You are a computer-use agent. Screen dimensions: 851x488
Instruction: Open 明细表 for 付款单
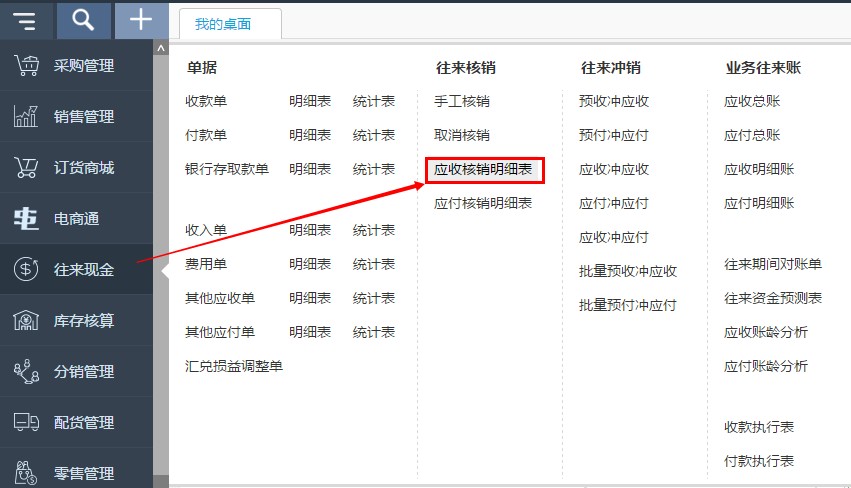pyautogui.click(x=310, y=135)
